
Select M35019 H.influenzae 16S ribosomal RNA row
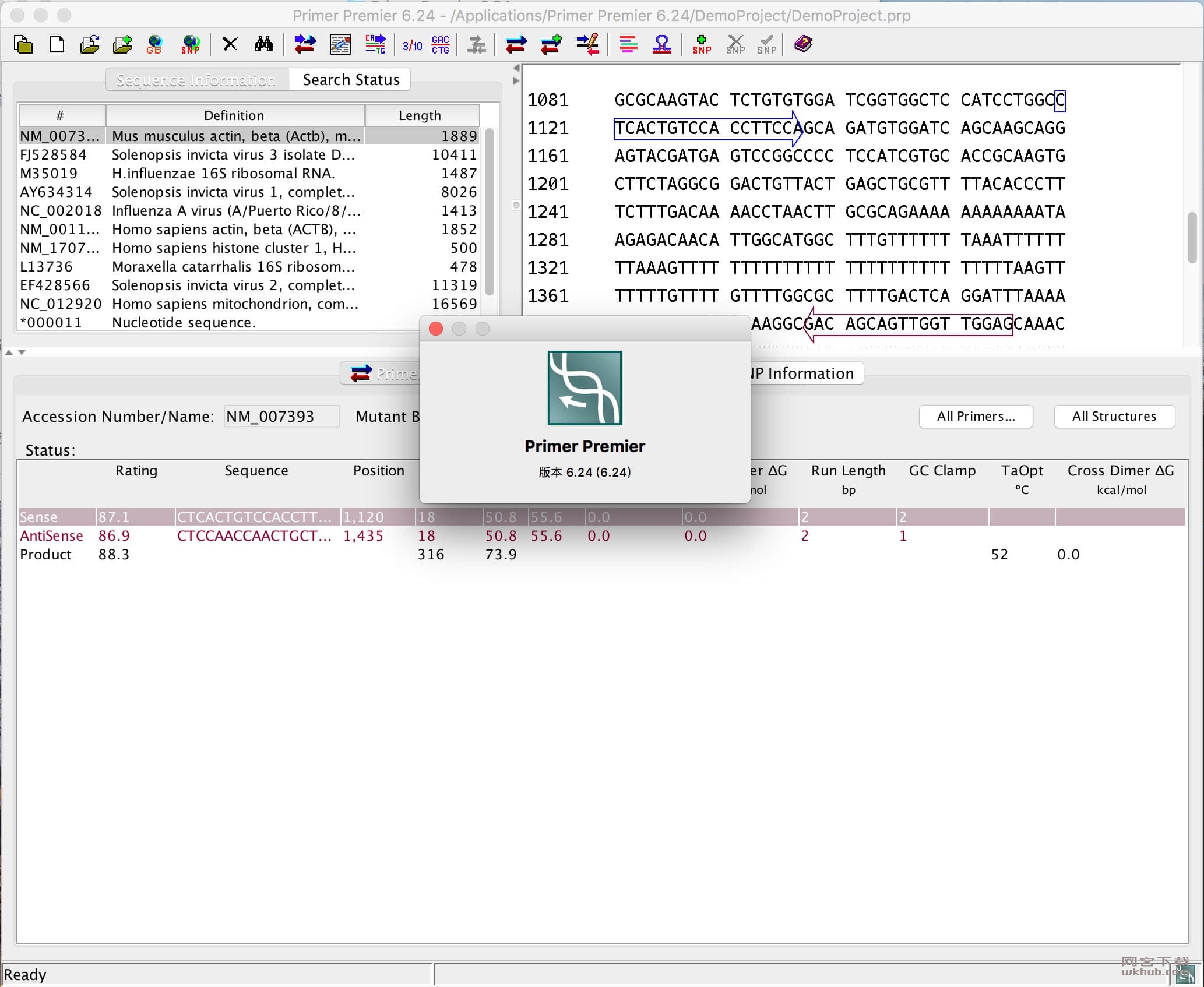(248, 173)
